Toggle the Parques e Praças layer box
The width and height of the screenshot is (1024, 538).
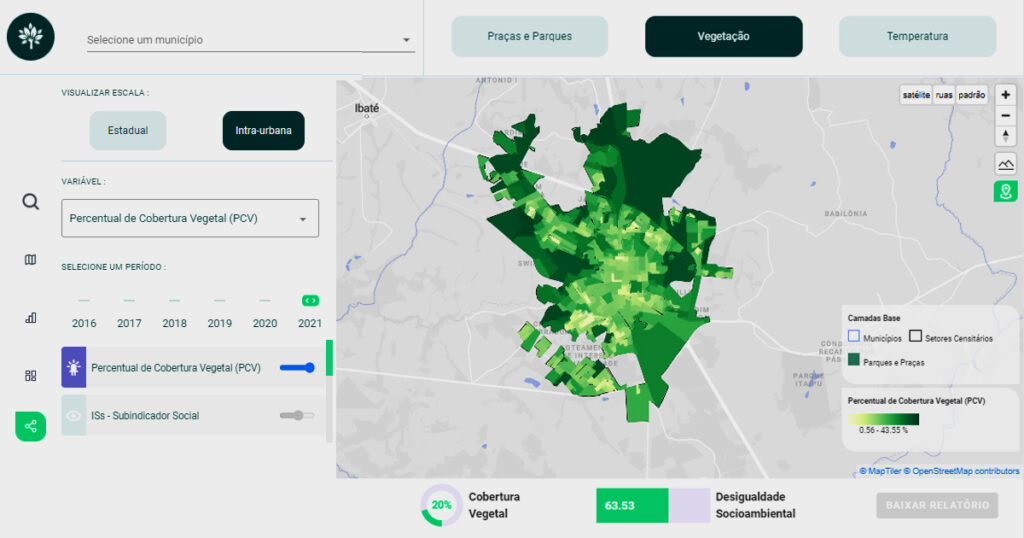point(854,360)
